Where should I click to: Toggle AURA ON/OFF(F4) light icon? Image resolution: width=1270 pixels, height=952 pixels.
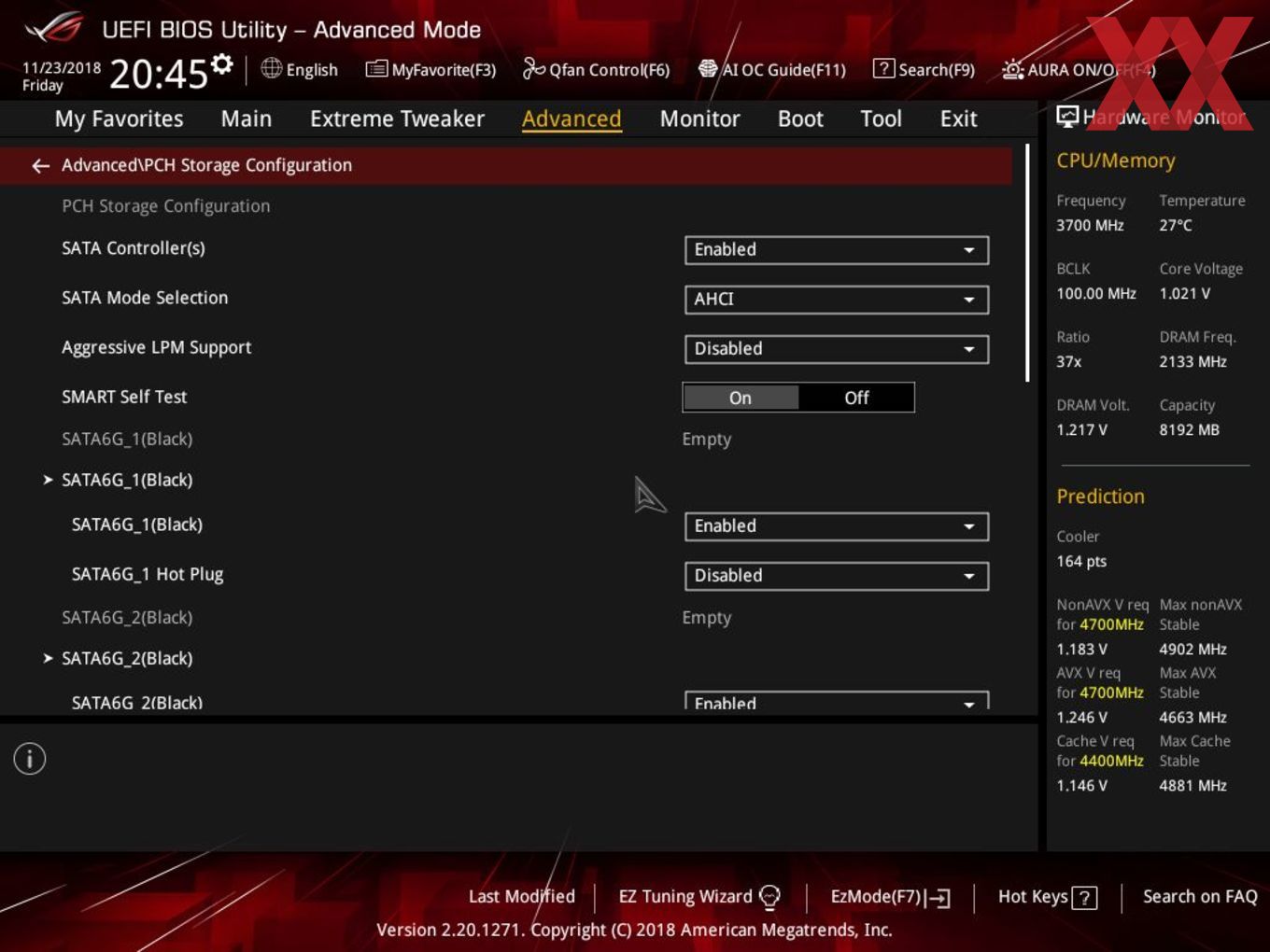pos(1012,69)
